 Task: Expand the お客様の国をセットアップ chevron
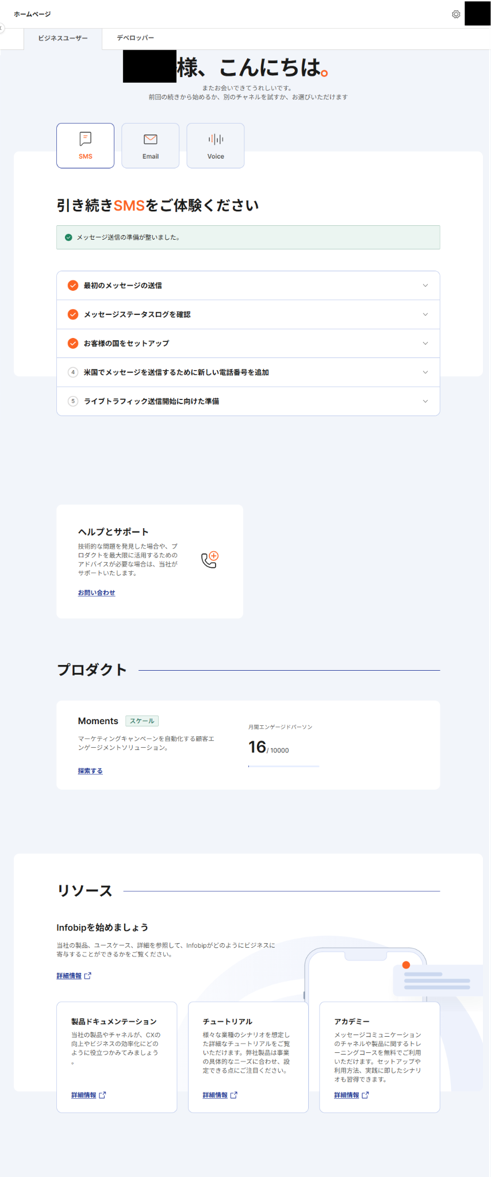425,343
